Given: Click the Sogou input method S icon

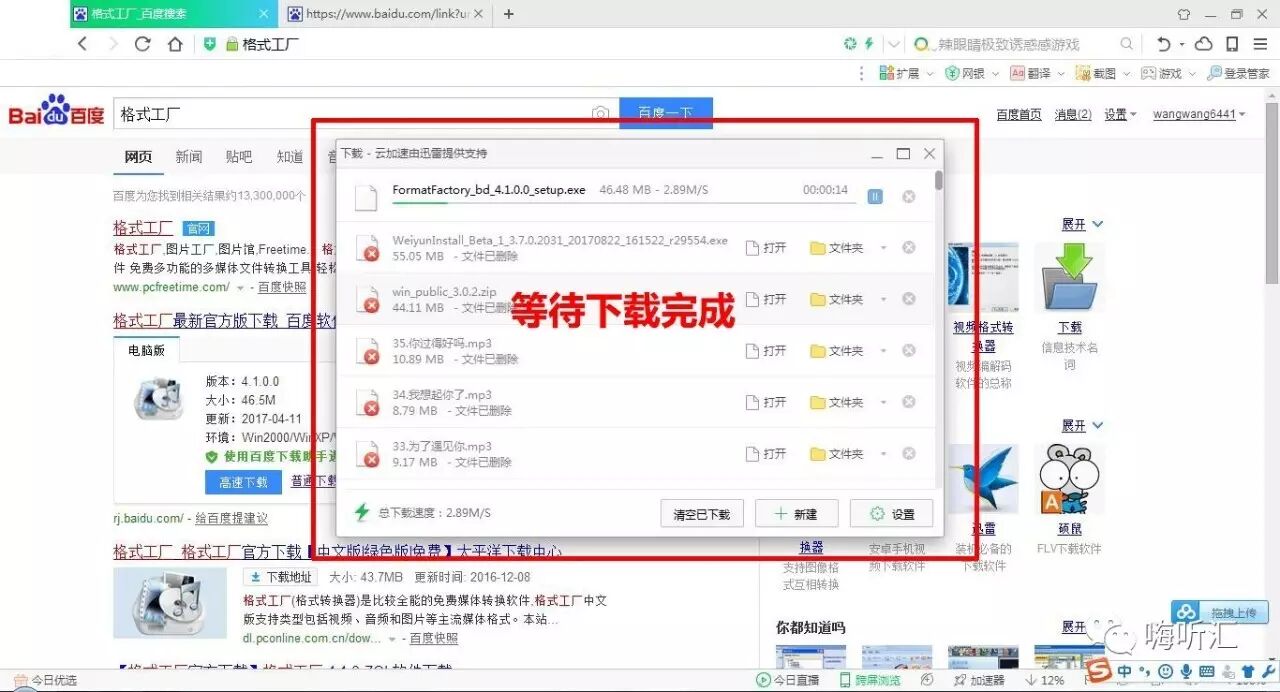Looking at the screenshot, I should tap(1099, 669).
